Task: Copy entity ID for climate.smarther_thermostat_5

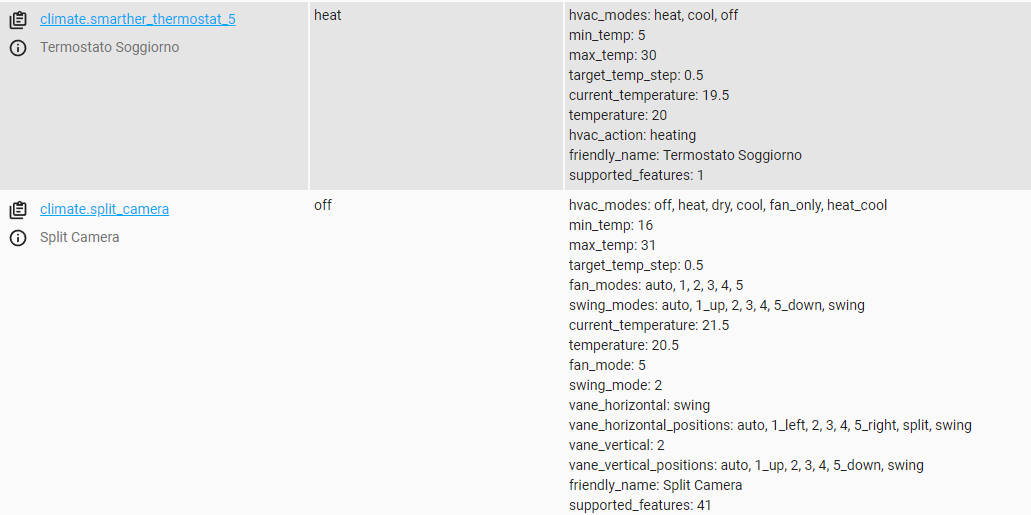Action: coord(18,20)
